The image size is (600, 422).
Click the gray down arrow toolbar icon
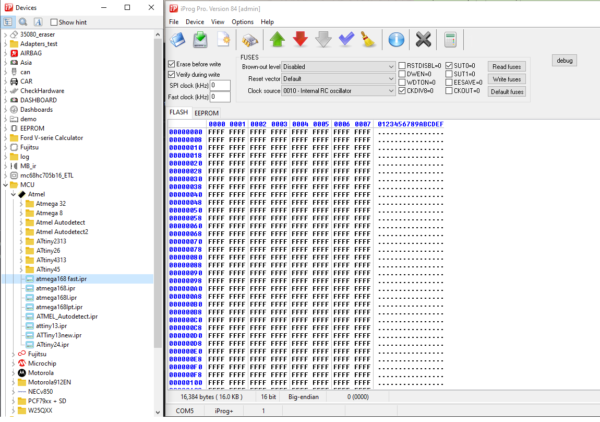point(323,39)
